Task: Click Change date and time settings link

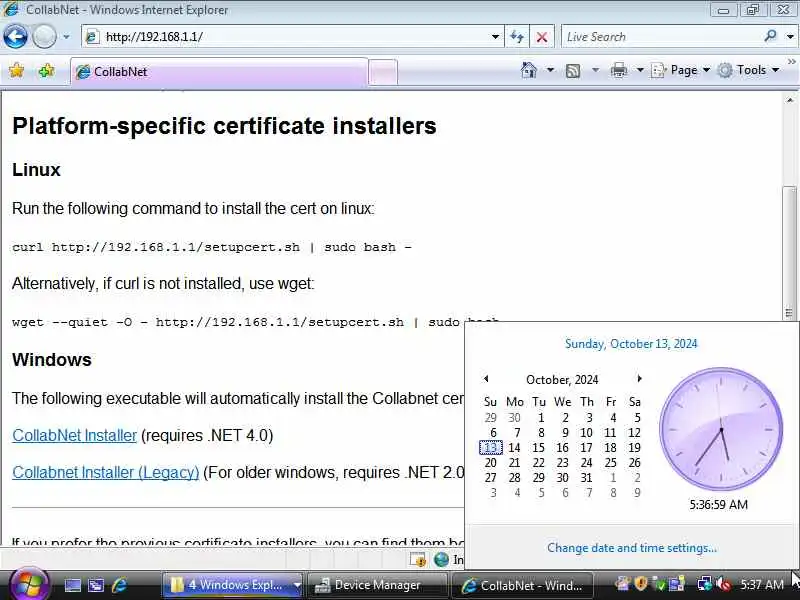Action: 632,547
